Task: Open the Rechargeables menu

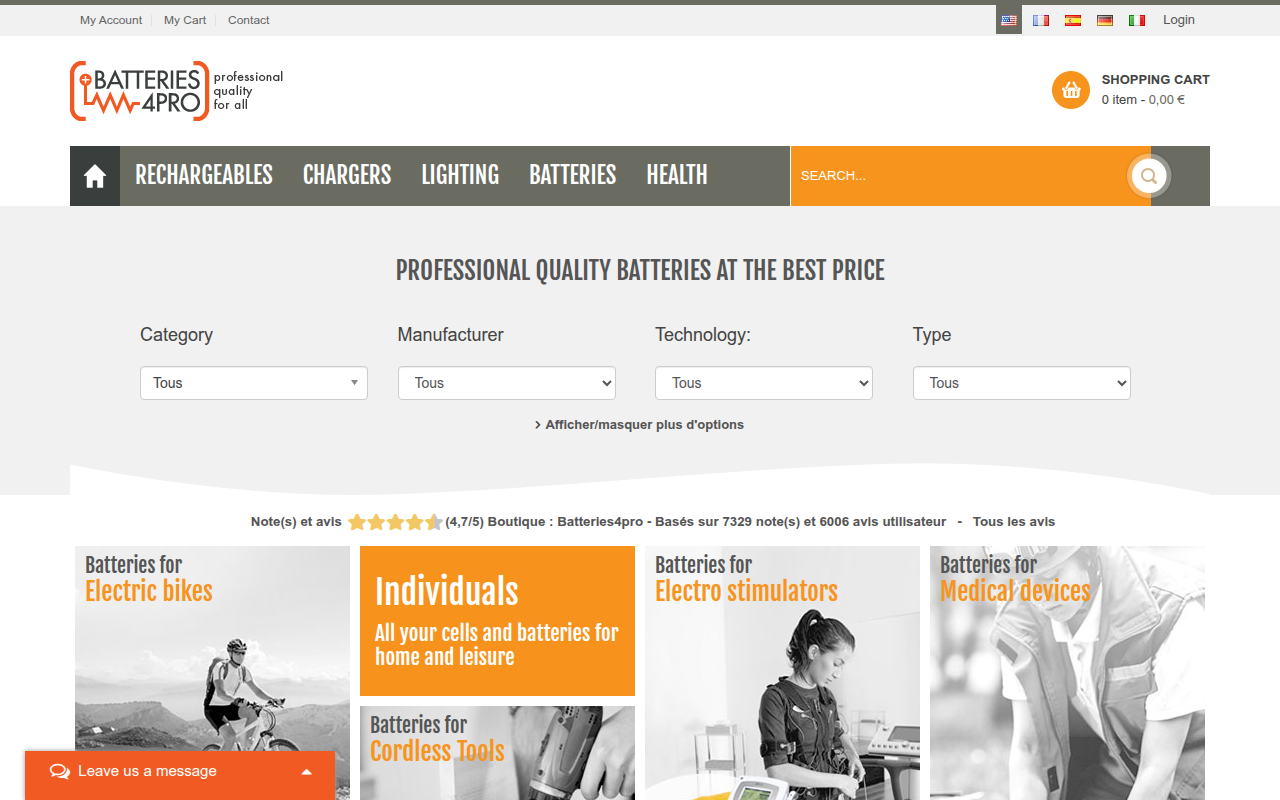Action: coord(204,175)
